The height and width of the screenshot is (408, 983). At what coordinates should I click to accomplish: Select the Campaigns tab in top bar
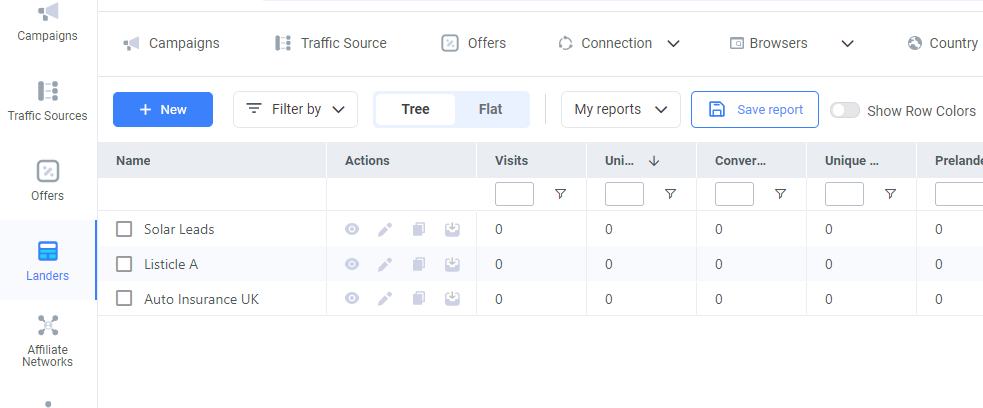pyautogui.click(x=171, y=43)
